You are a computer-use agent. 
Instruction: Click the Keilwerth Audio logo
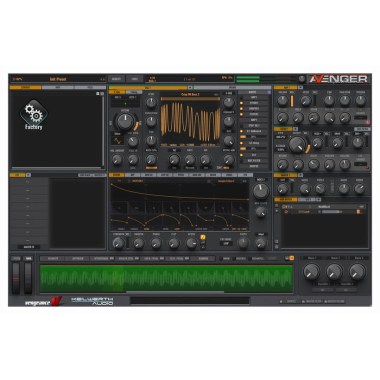(92, 301)
